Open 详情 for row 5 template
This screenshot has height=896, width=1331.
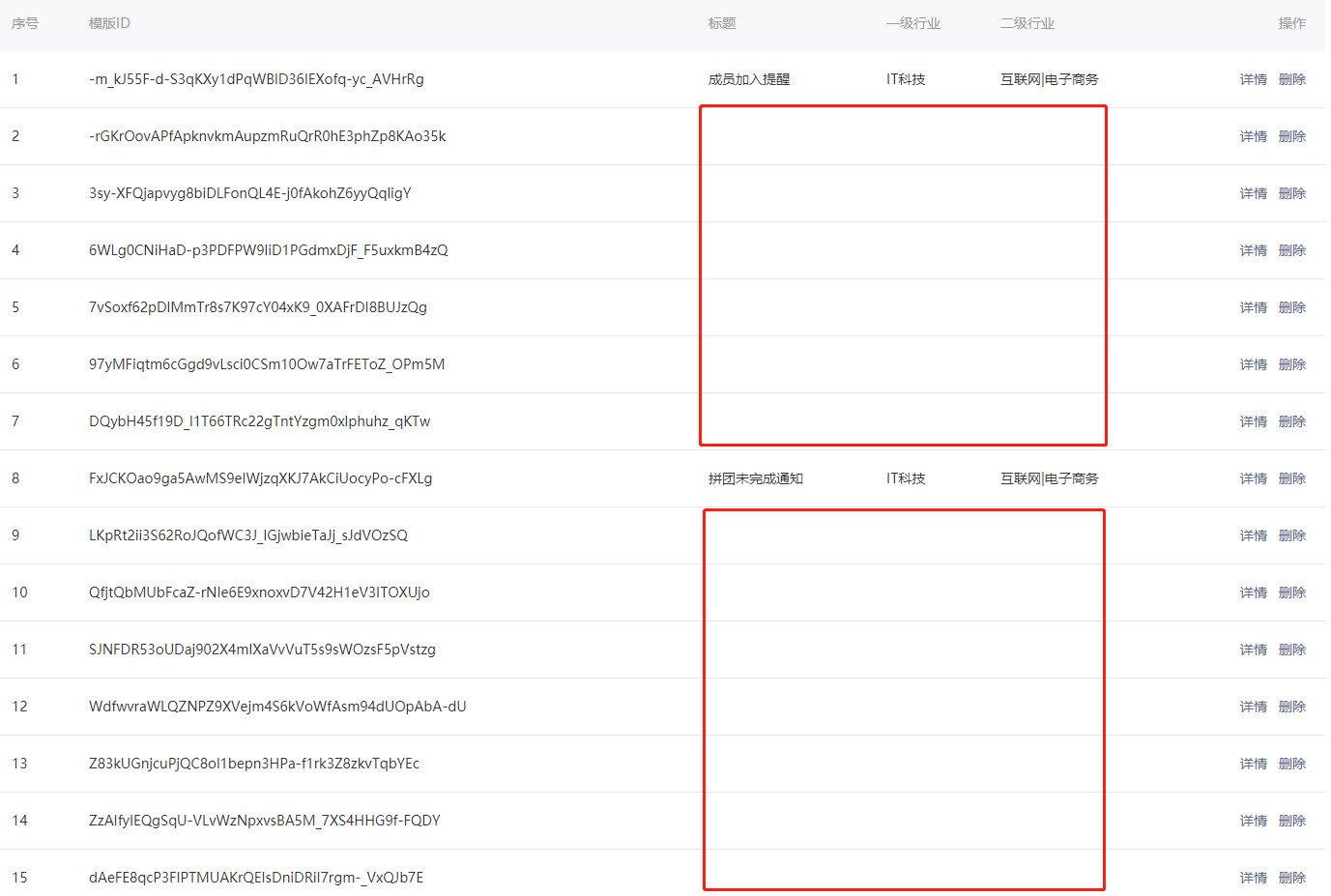click(1253, 307)
